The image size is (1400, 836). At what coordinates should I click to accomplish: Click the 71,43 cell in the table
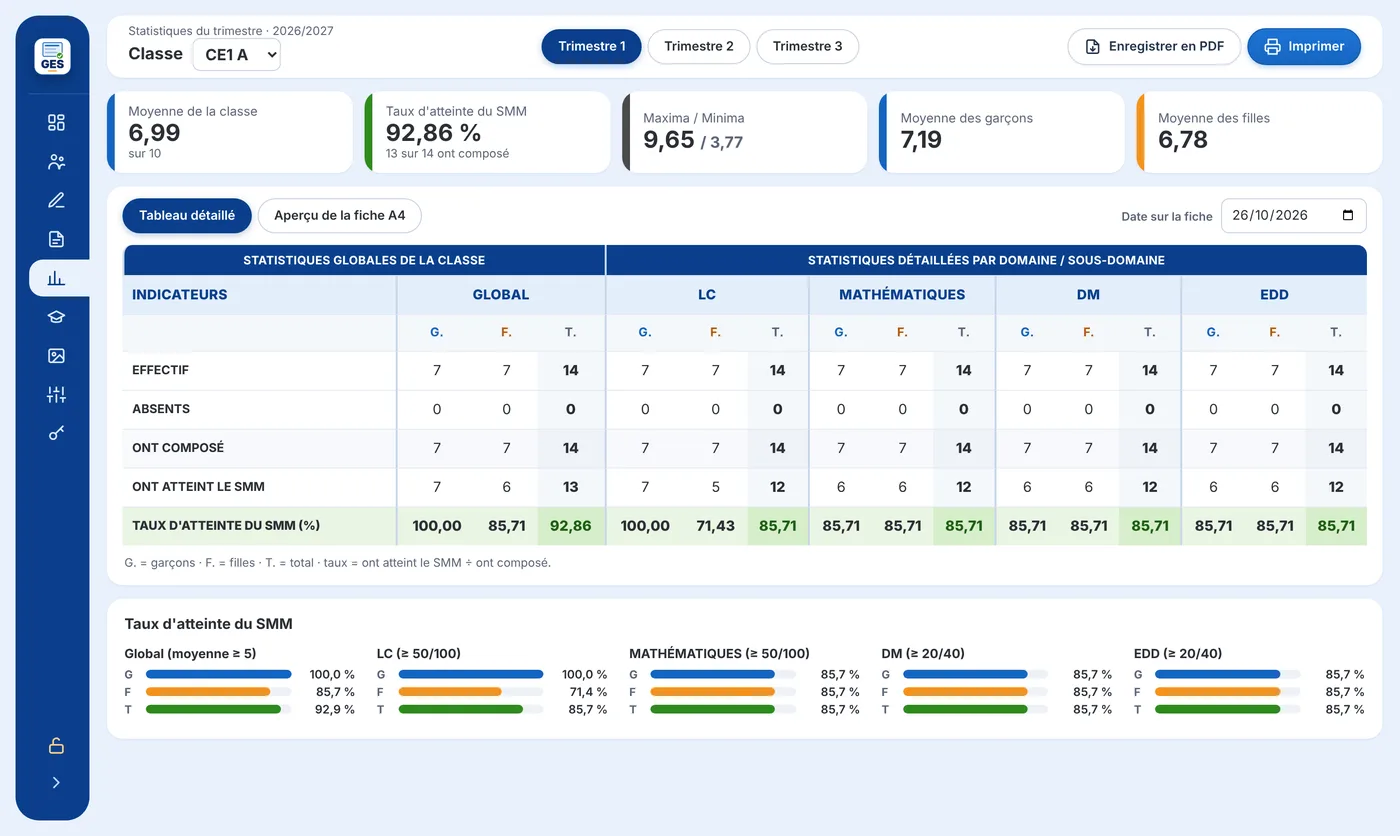[x=715, y=526]
